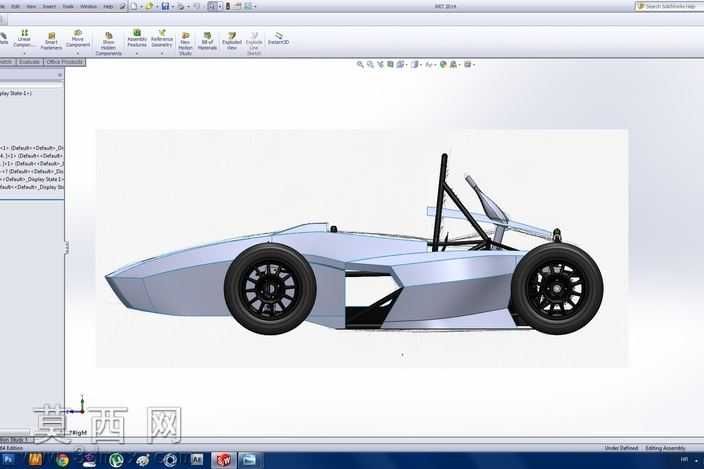Click the Apply Scene icon
The height and width of the screenshot is (469, 704).
tap(453, 65)
